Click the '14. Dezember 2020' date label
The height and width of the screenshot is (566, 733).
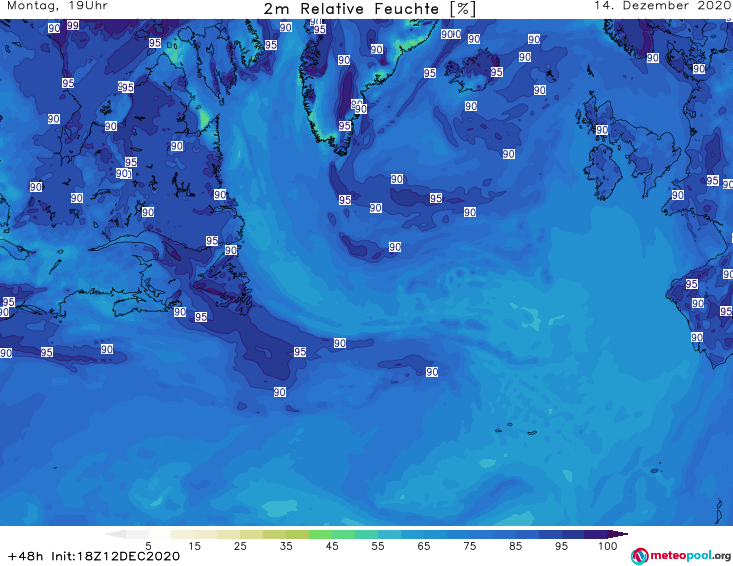(662, 6)
